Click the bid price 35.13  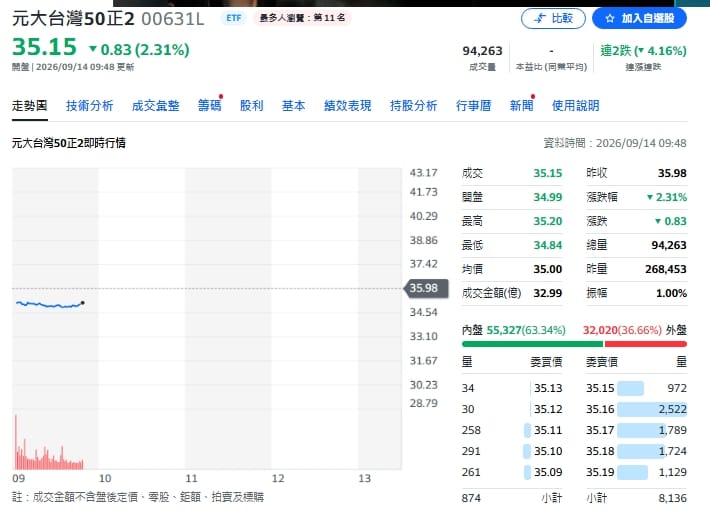pyautogui.click(x=548, y=389)
